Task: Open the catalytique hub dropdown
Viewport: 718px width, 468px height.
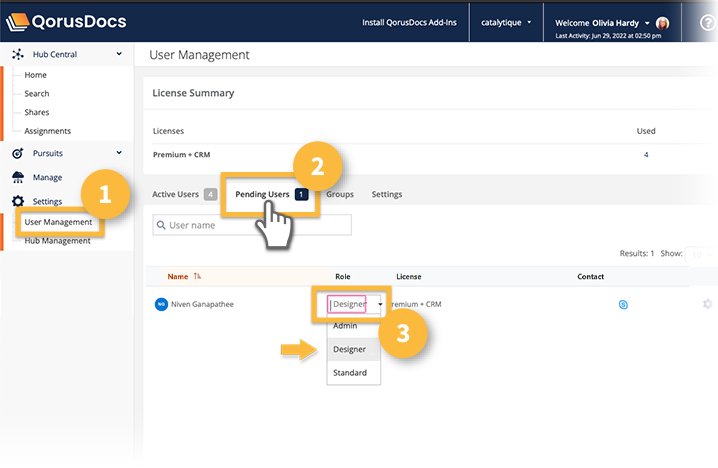Action: pos(506,22)
